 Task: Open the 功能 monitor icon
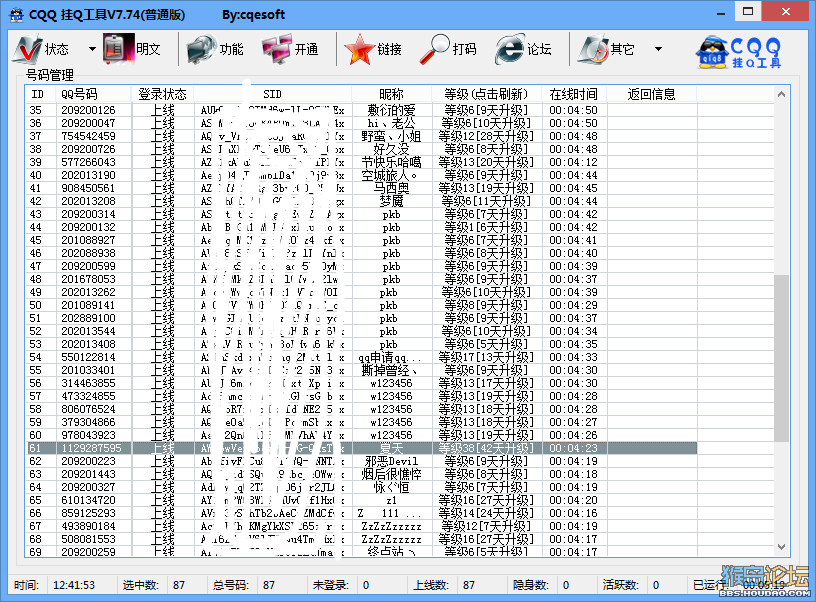click(201, 49)
